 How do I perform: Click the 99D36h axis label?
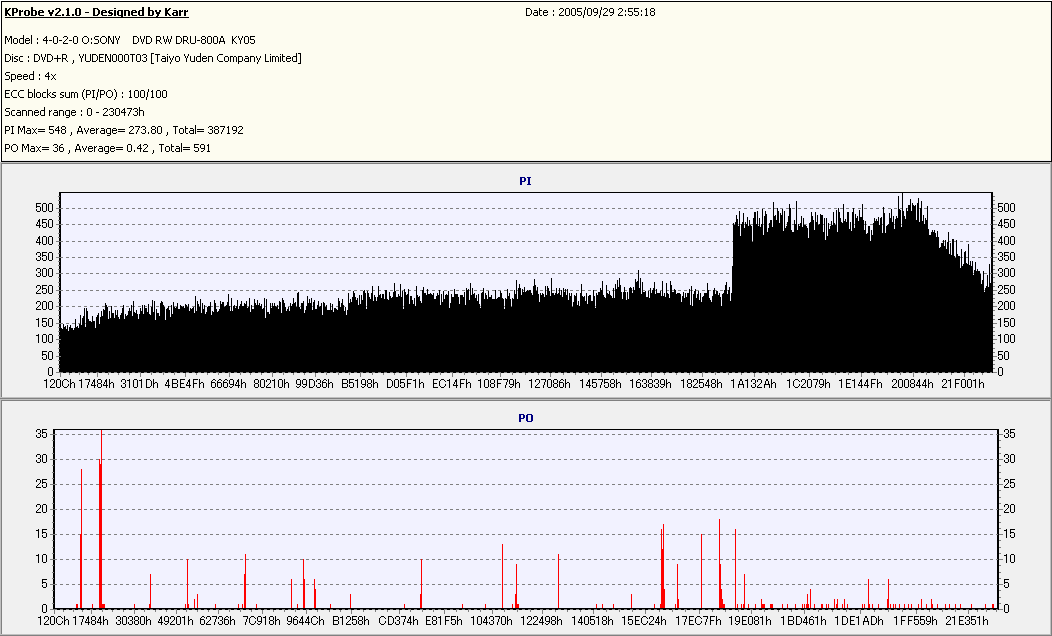tap(314, 384)
